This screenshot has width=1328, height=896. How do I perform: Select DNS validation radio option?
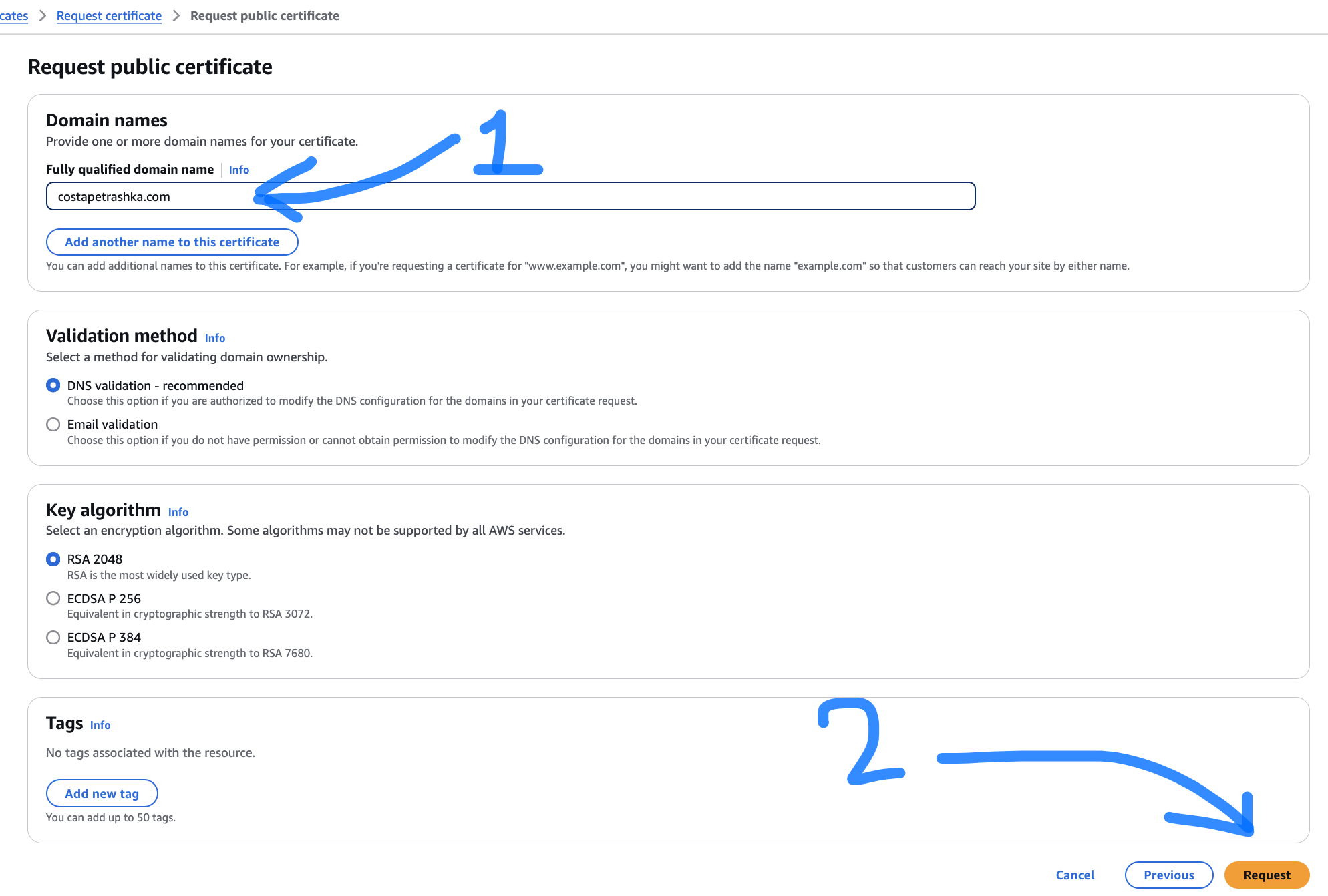[x=53, y=385]
